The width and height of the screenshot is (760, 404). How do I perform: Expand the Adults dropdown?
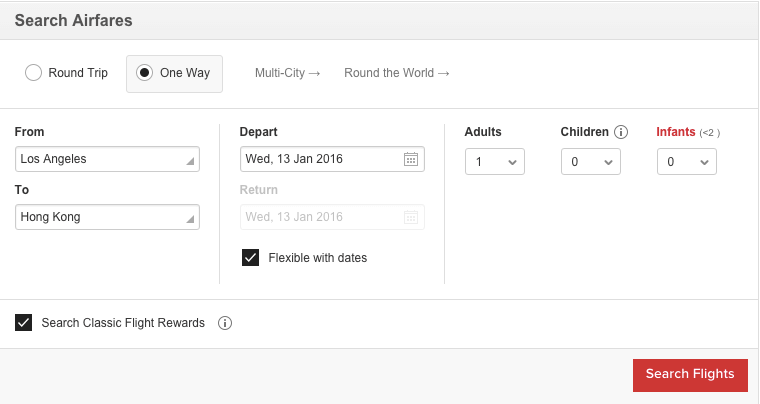coord(495,162)
